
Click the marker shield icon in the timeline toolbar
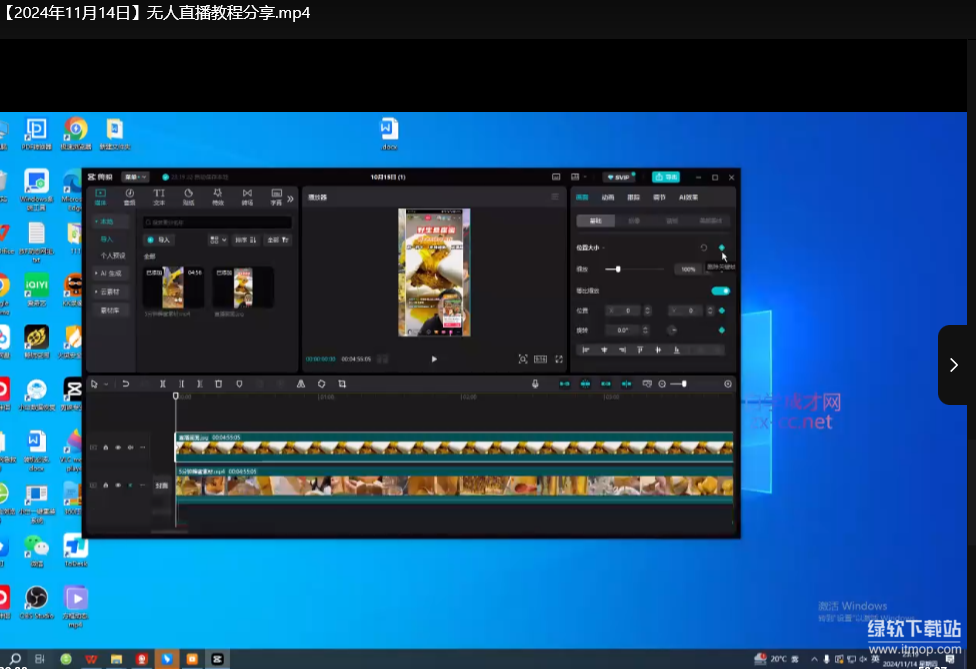pyautogui.click(x=239, y=384)
